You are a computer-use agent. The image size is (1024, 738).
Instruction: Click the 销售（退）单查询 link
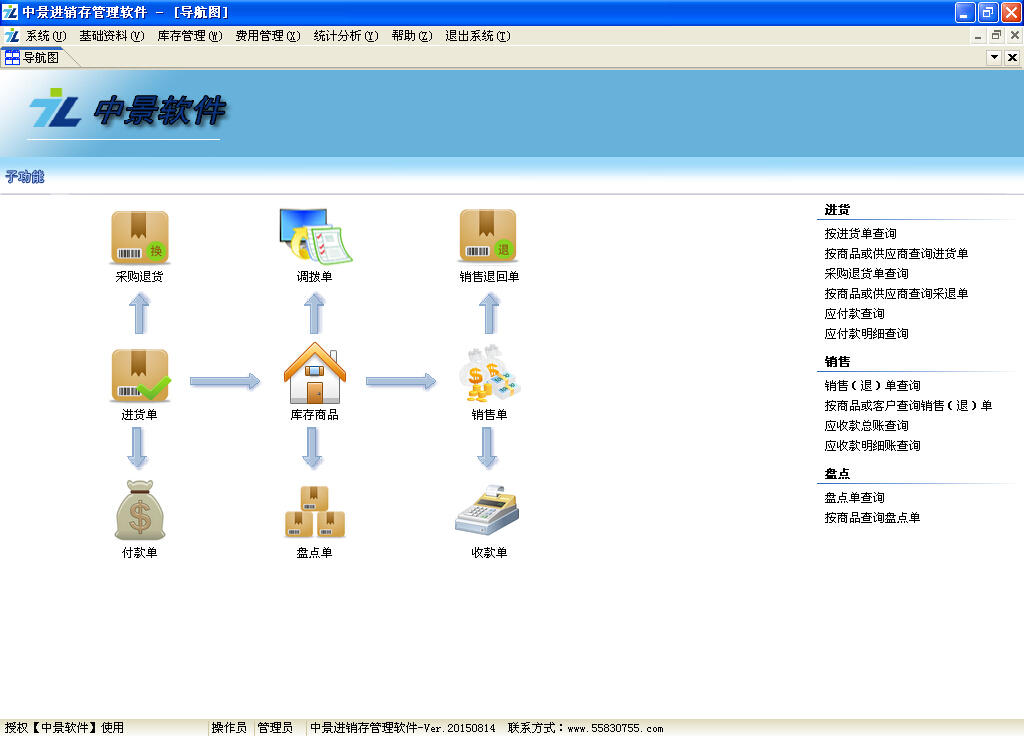[x=872, y=386]
